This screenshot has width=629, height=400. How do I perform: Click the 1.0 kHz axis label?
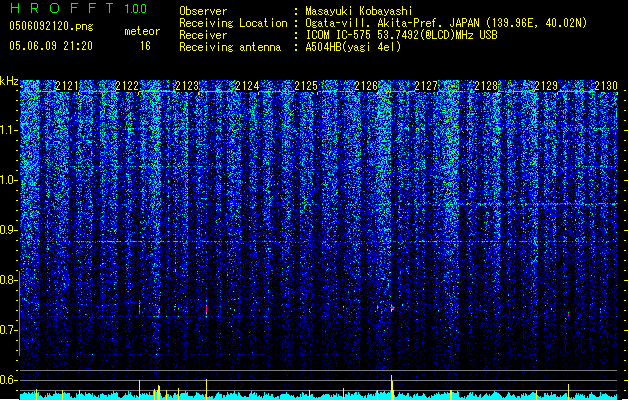tap(8, 180)
